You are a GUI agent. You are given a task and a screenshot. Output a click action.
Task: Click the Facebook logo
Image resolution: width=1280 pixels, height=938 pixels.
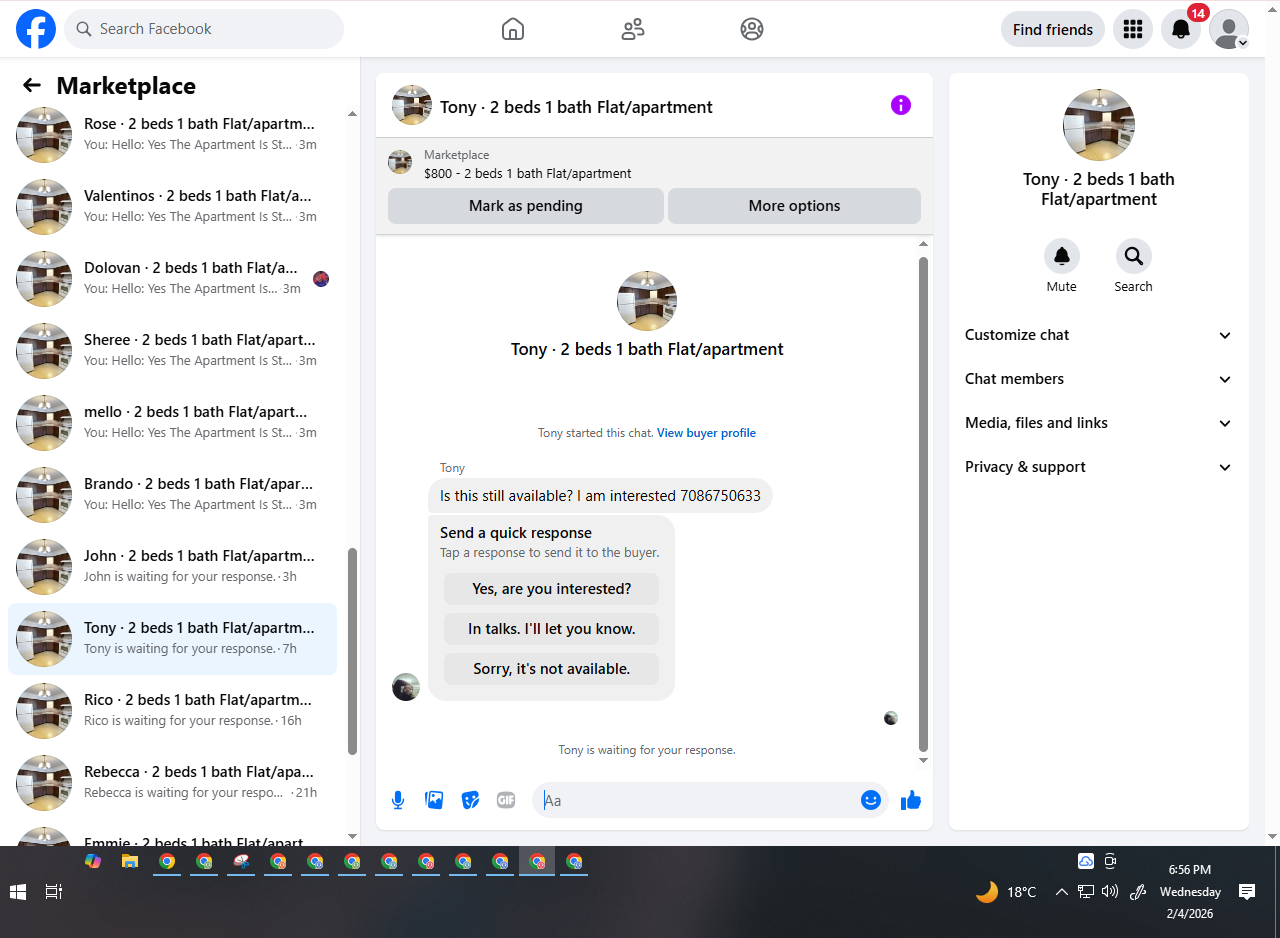[36, 29]
